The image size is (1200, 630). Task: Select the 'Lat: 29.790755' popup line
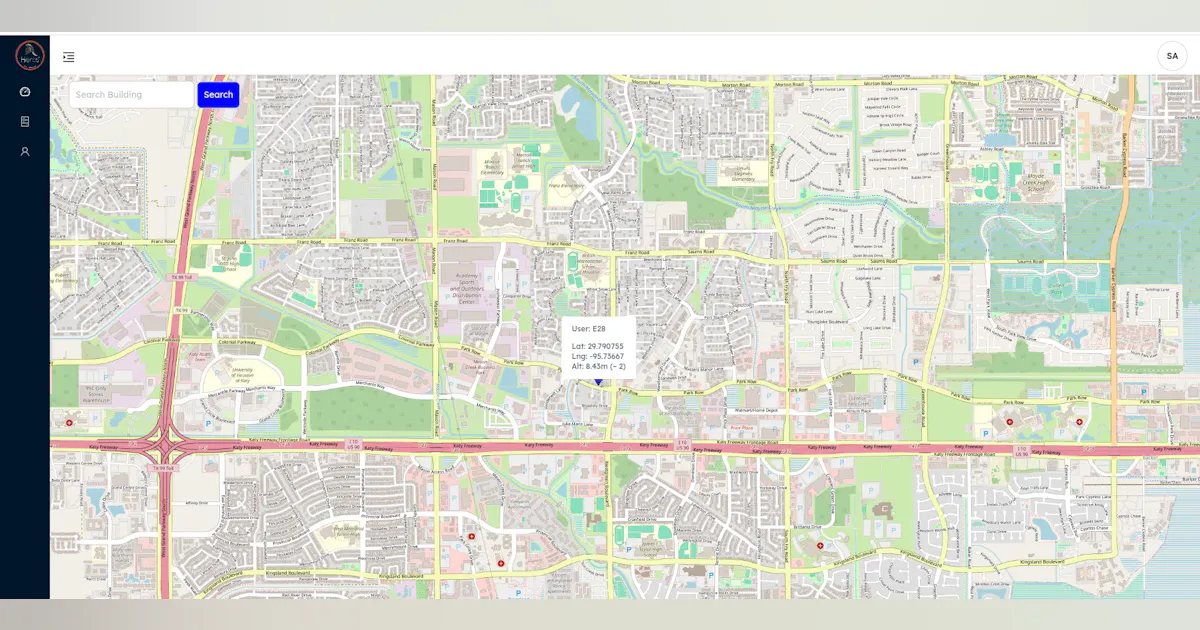point(598,346)
